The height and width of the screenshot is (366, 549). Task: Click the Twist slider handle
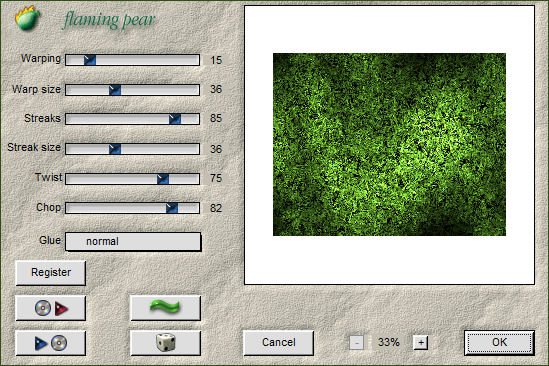click(x=163, y=179)
